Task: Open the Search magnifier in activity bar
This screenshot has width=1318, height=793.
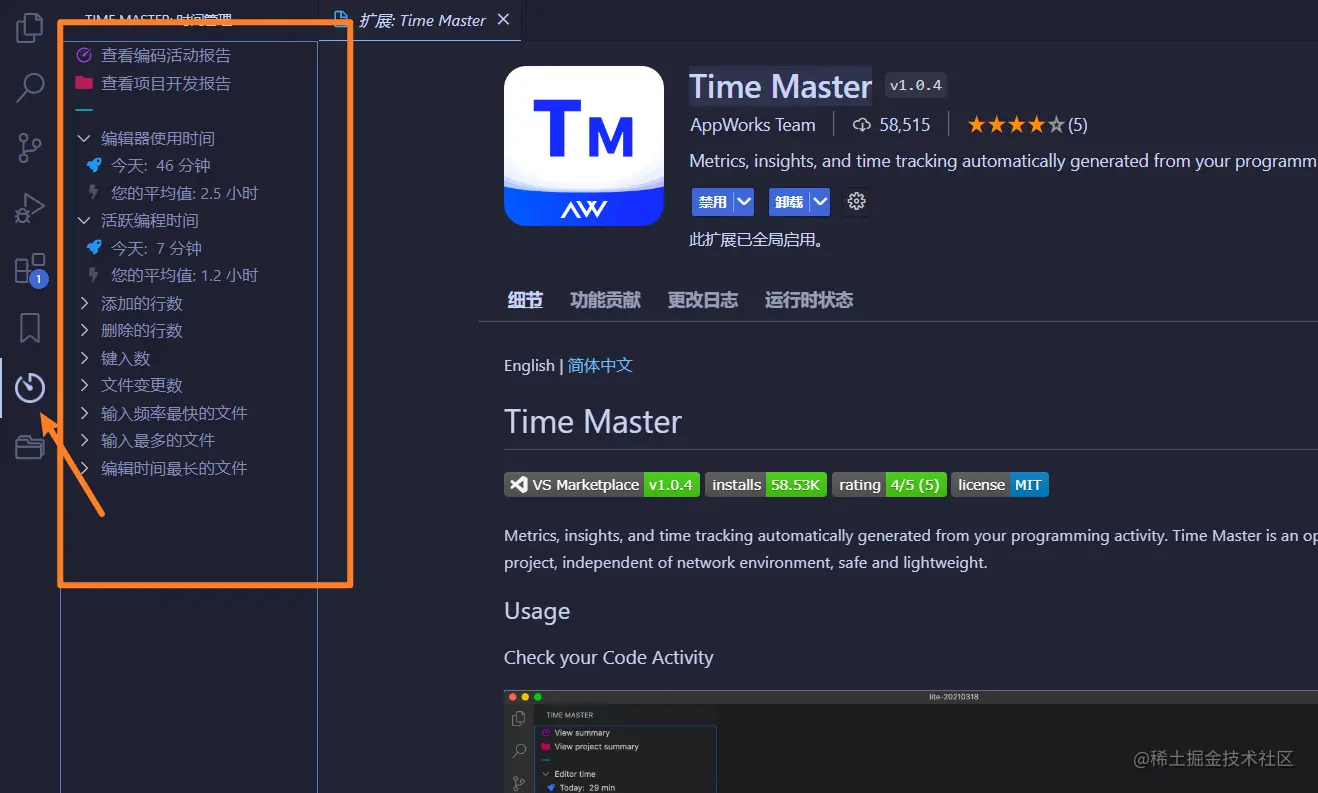Action: pyautogui.click(x=30, y=88)
